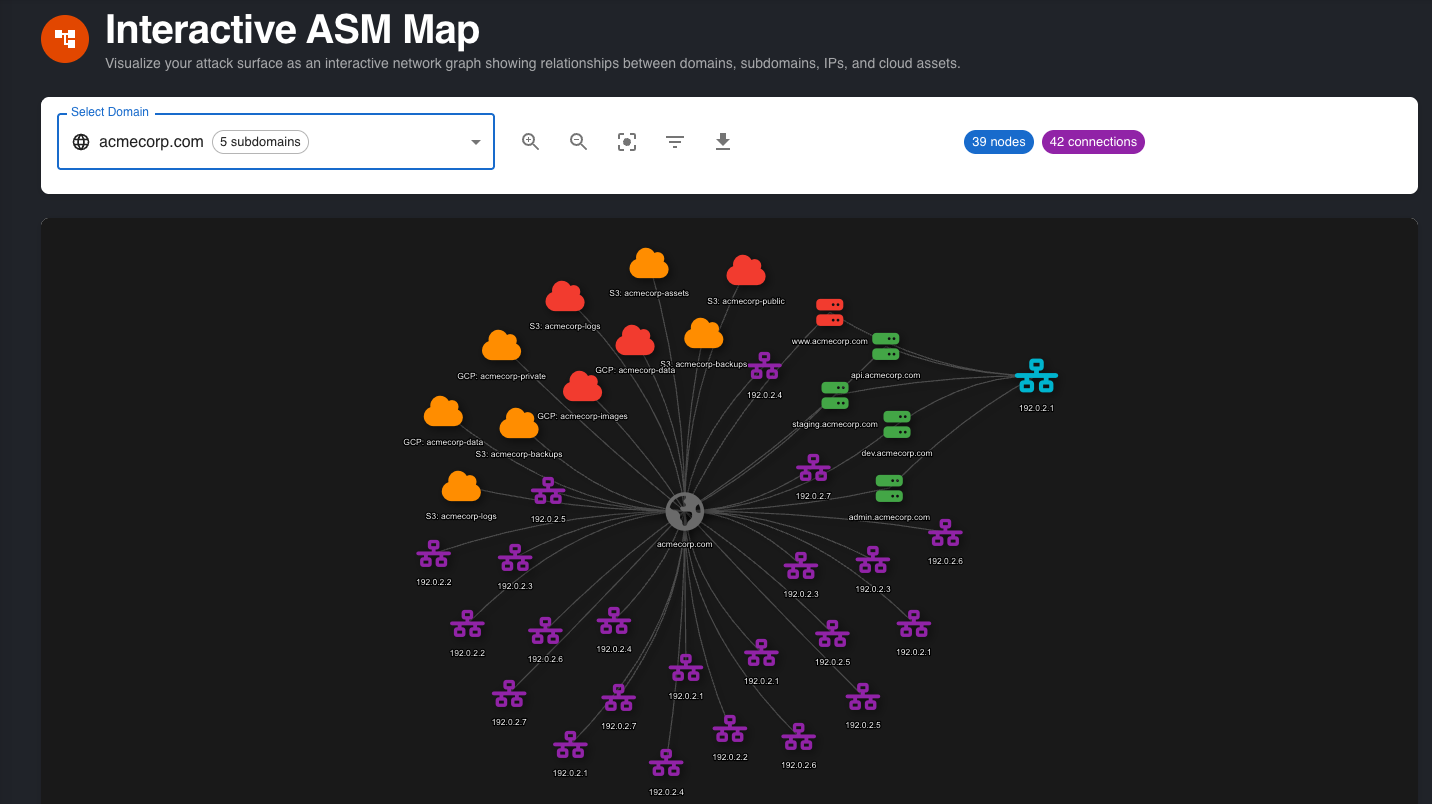
Task: Select the admin.acmecorp.com server node
Action: (889, 488)
